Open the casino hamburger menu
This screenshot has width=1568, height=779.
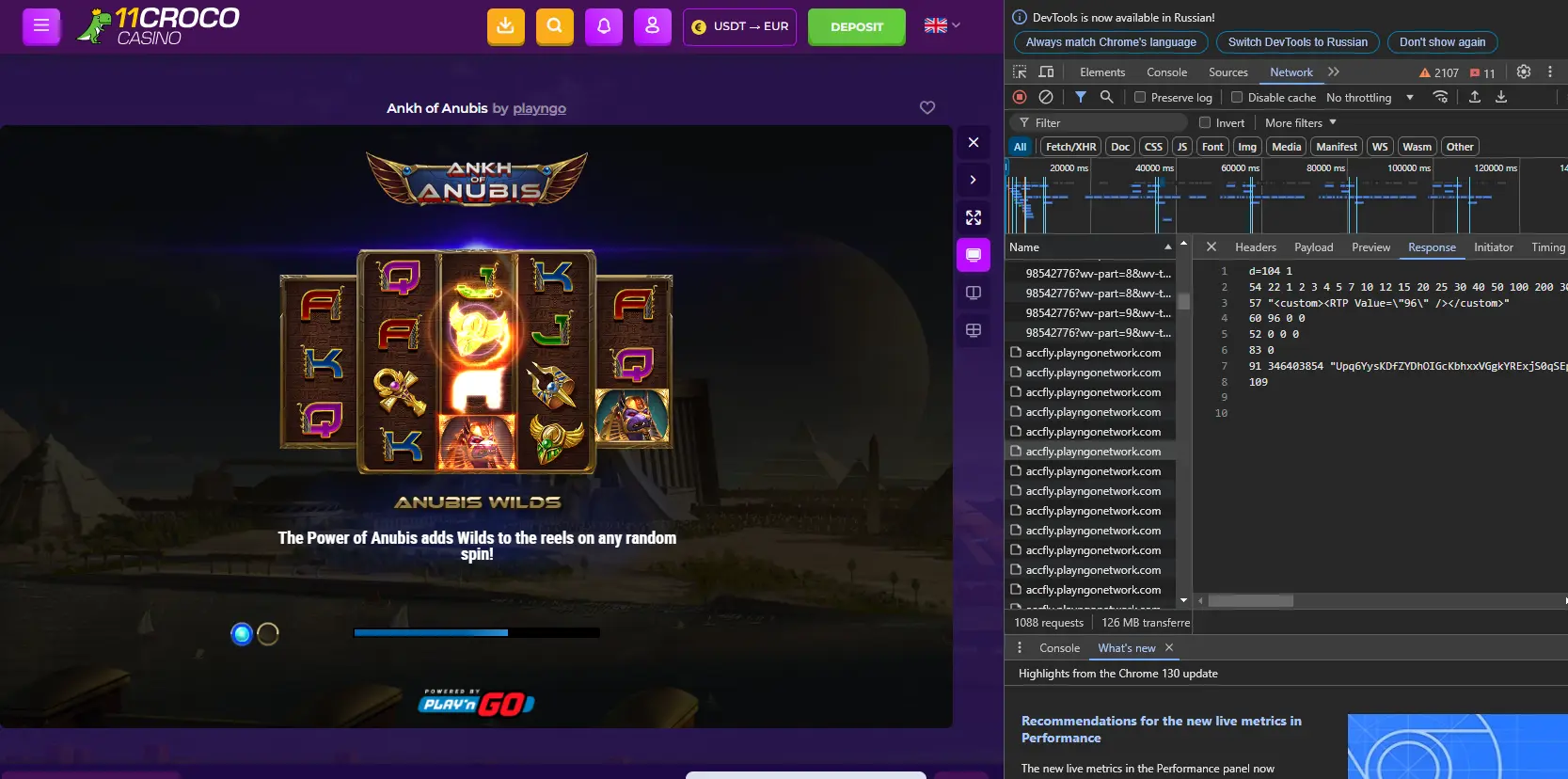click(41, 26)
